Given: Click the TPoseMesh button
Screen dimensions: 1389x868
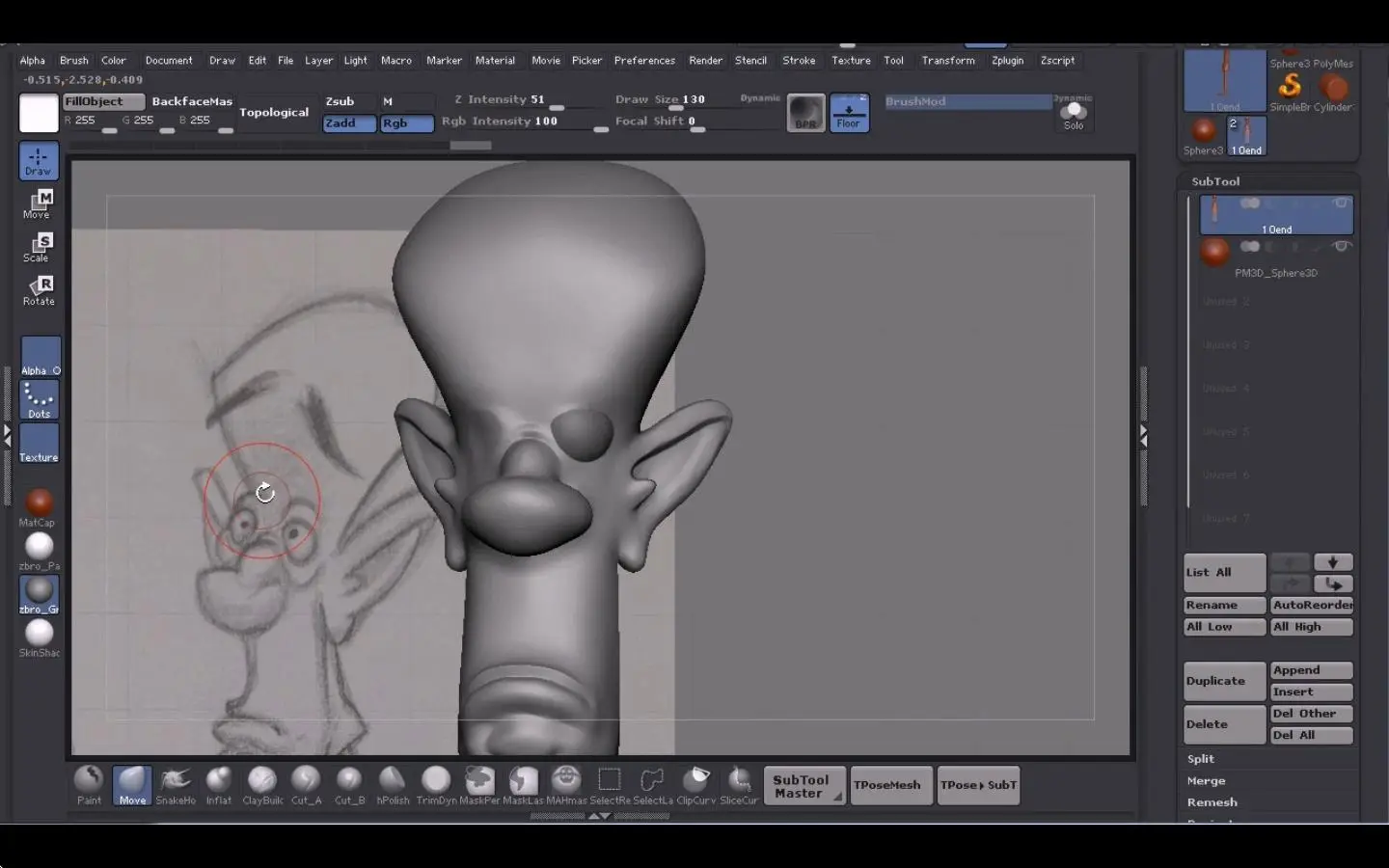Looking at the screenshot, I should tap(891, 786).
